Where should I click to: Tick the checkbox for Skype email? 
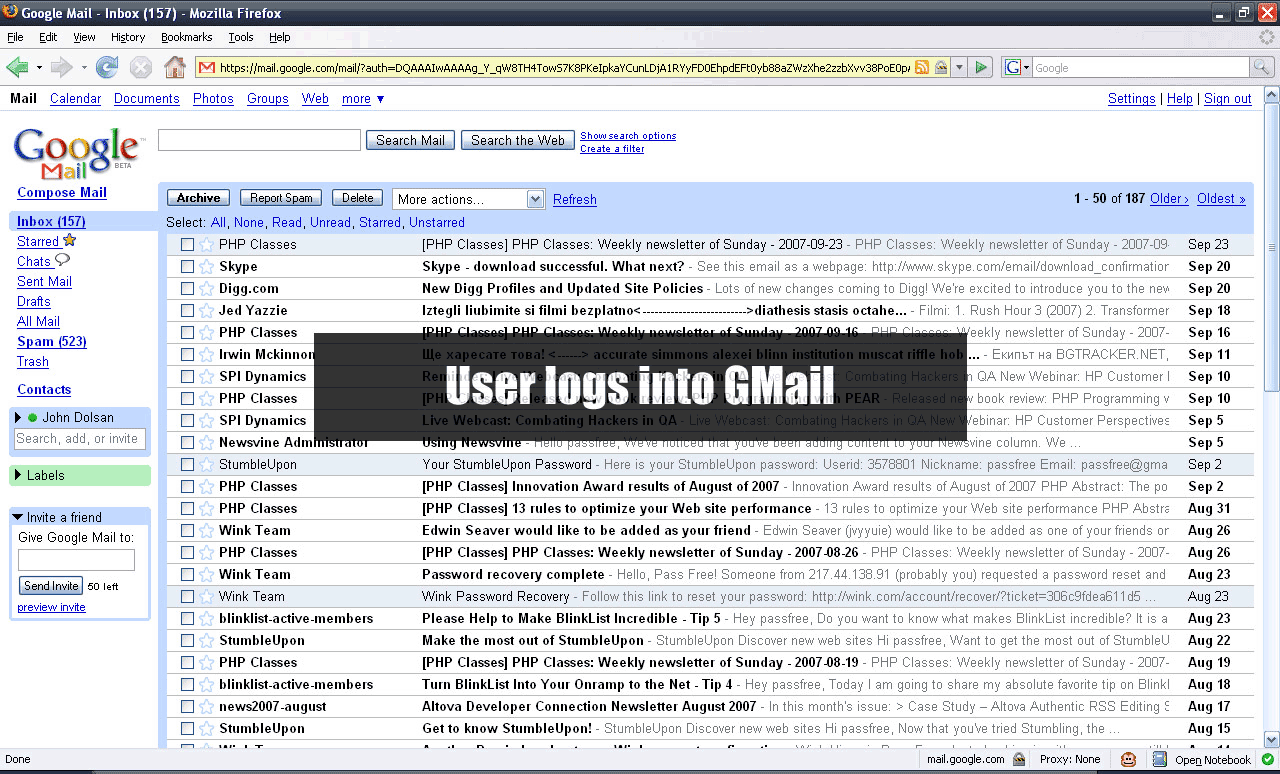[x=187, y=267]
